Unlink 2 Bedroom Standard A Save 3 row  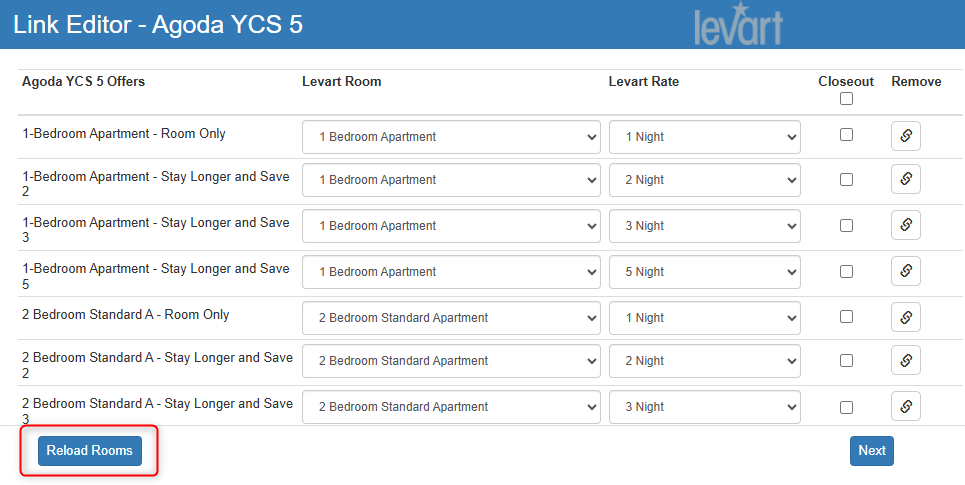pos(905,406)
